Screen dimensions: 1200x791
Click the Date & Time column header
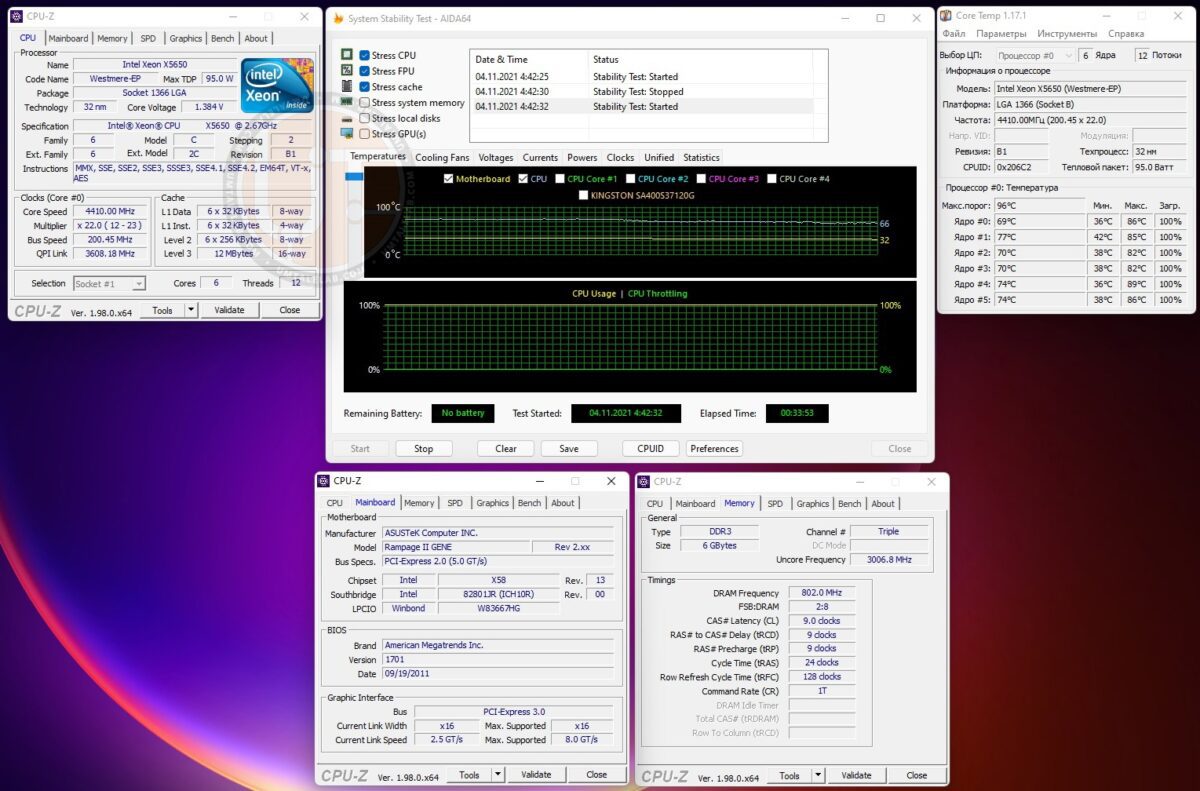click(x=529, y=59)
